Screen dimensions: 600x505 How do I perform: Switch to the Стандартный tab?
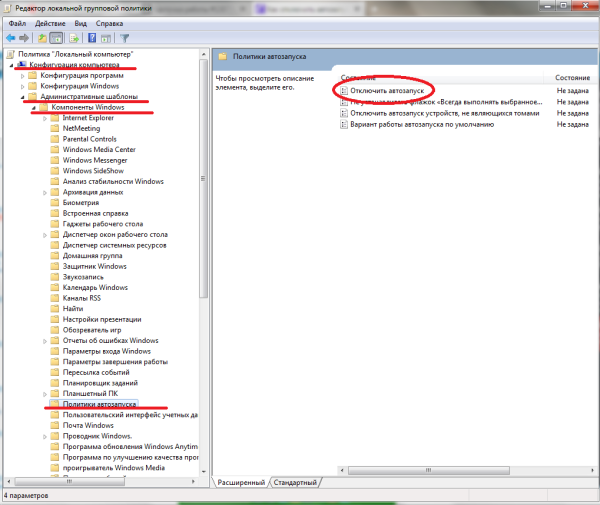(295, 482)
